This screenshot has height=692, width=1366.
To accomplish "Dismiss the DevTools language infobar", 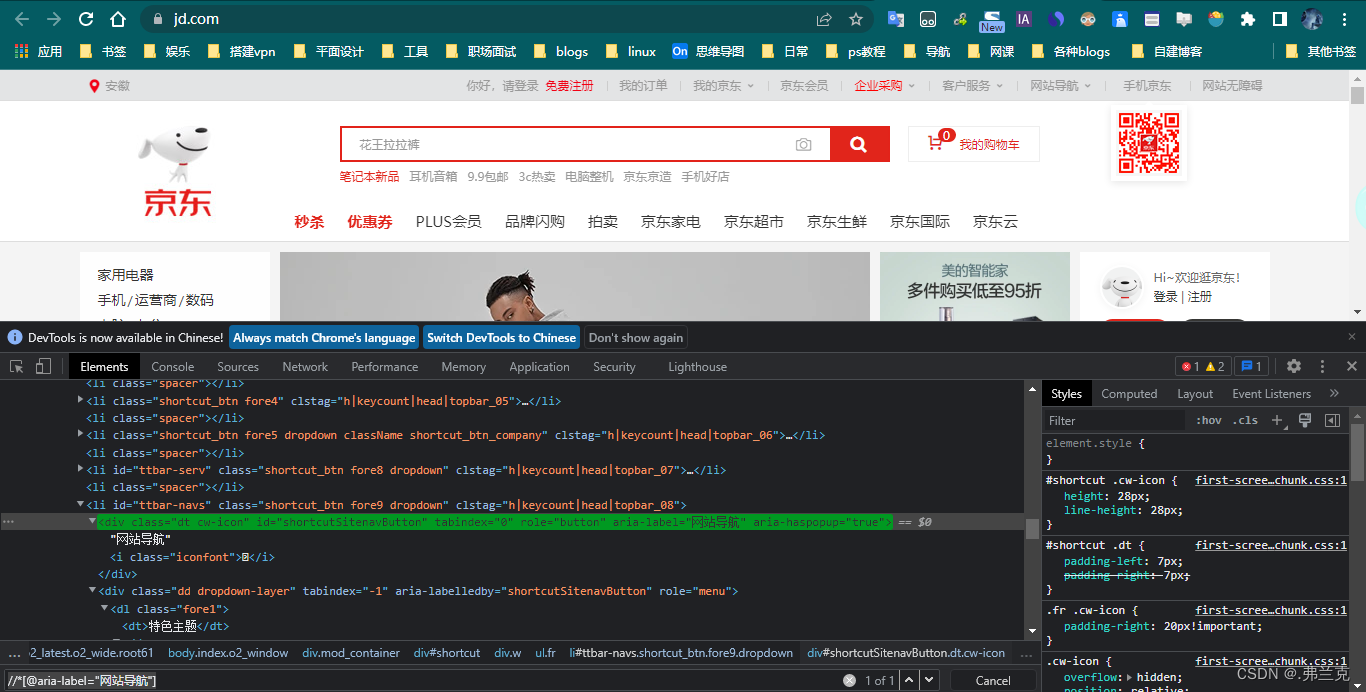I will pos(1352,337).
